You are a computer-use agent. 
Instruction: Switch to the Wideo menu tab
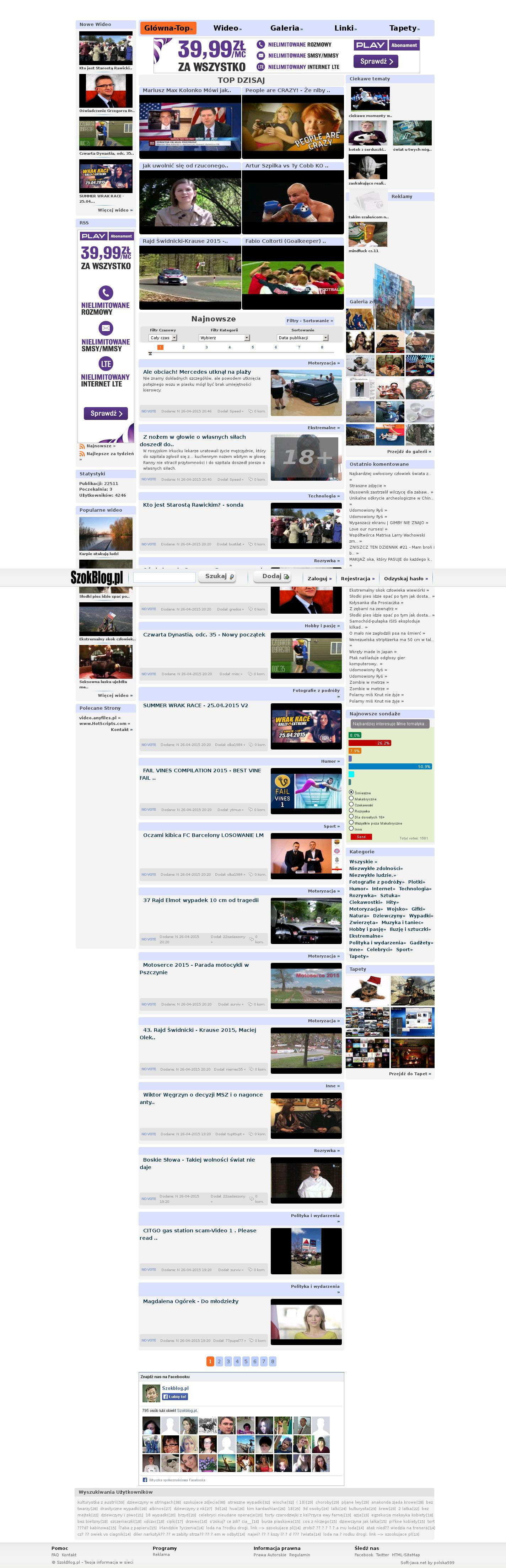(227, 28)
